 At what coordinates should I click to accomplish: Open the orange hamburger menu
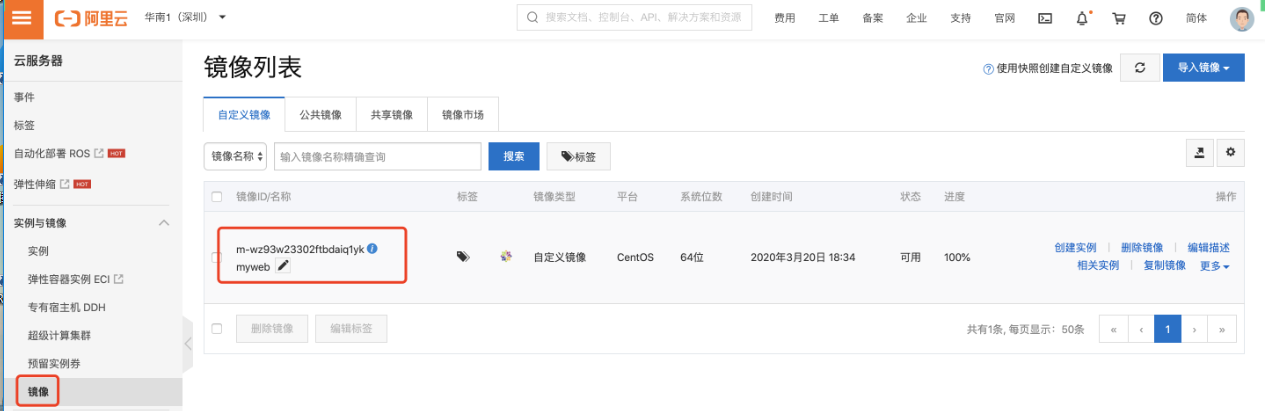(22, 18)
